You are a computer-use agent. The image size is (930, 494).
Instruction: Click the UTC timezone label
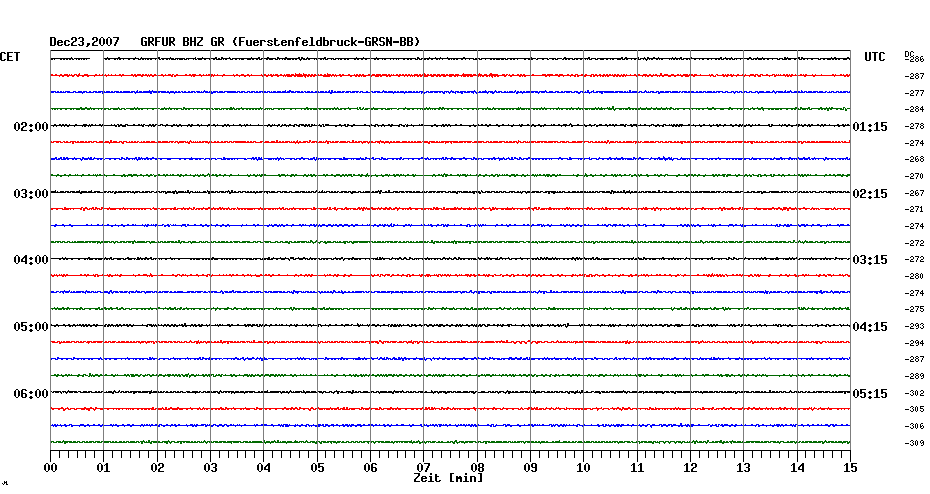[x=875, y=57]
